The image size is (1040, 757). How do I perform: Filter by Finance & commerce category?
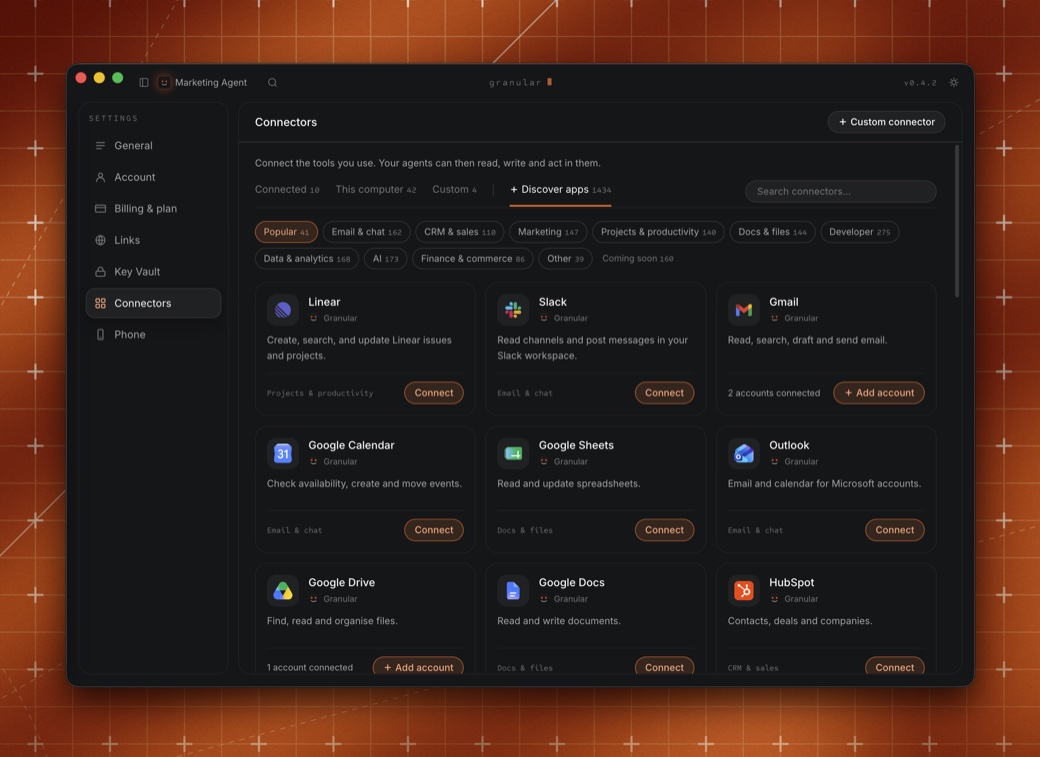click(x=472, y=259)
